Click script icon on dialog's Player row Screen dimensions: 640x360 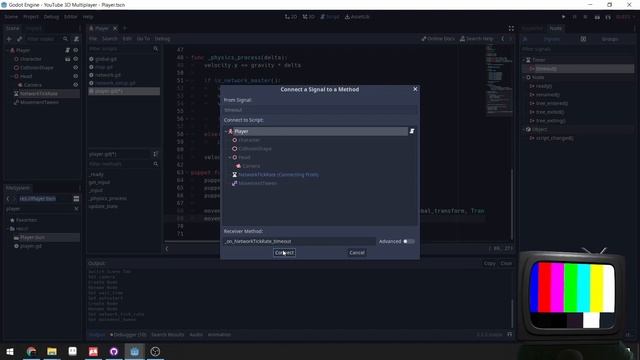pos(412,131)
